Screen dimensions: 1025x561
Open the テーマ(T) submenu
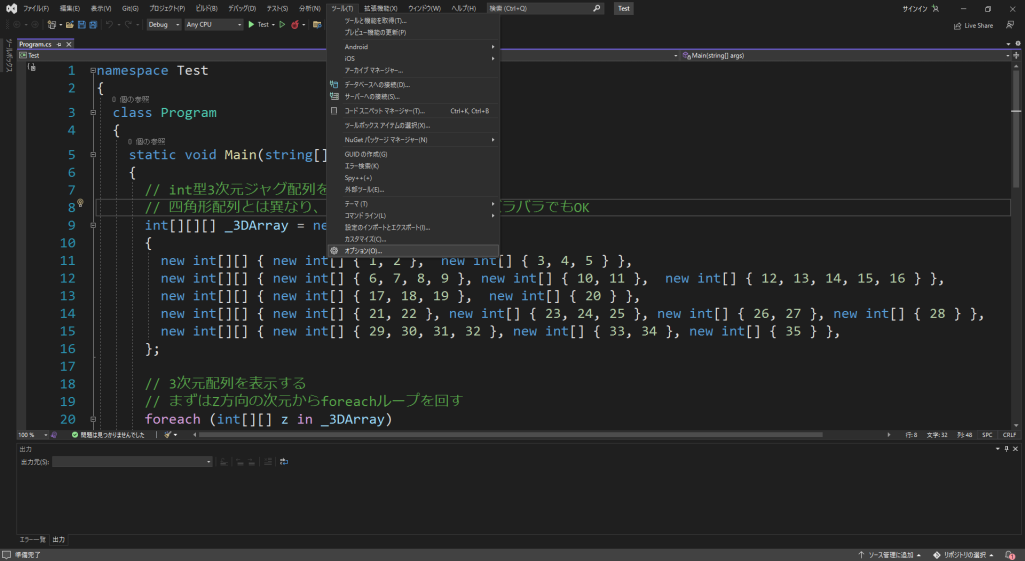pyautogui.click(x=413, y=204)
